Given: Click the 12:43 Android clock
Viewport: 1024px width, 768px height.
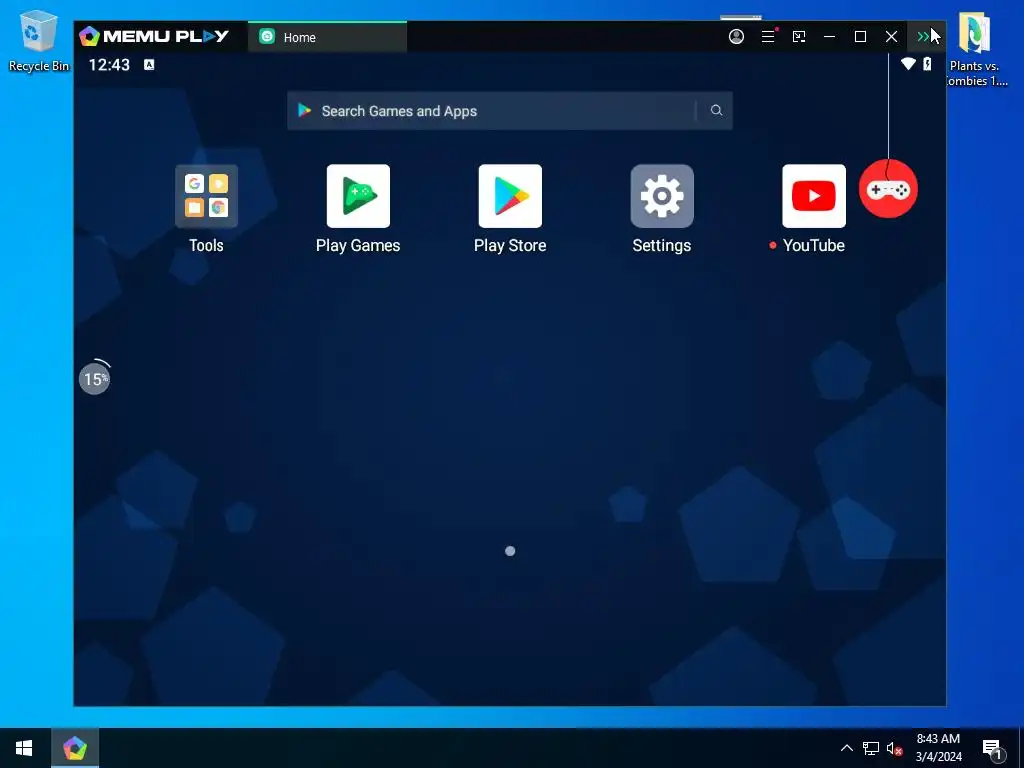Looking at the screenshot, I should 109,65.
